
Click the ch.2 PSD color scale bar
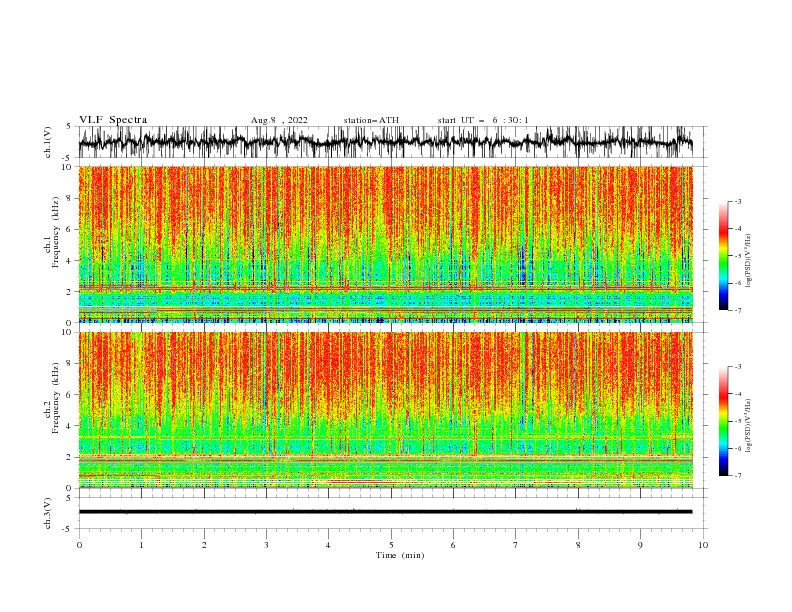723,421
